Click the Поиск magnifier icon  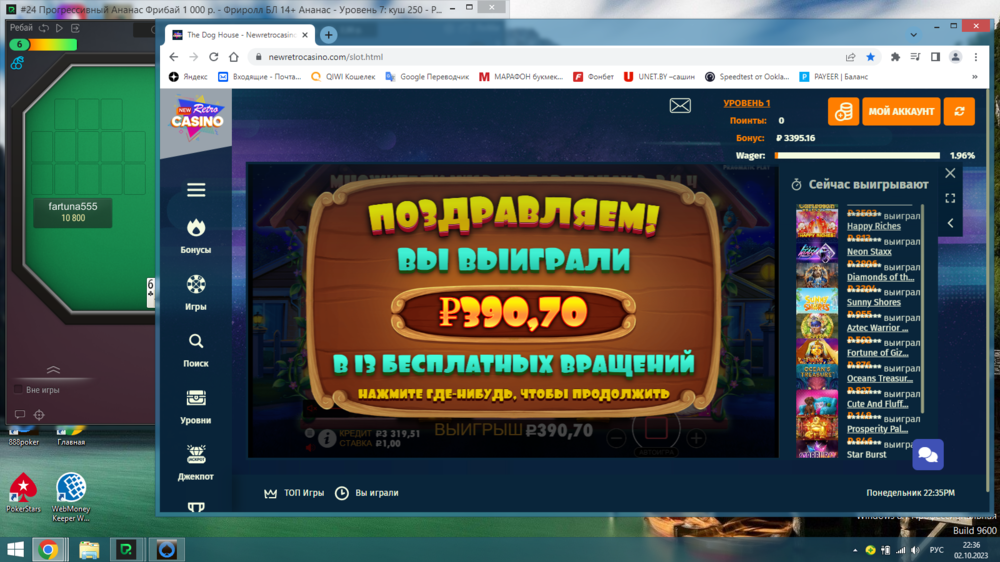point(196,342)
